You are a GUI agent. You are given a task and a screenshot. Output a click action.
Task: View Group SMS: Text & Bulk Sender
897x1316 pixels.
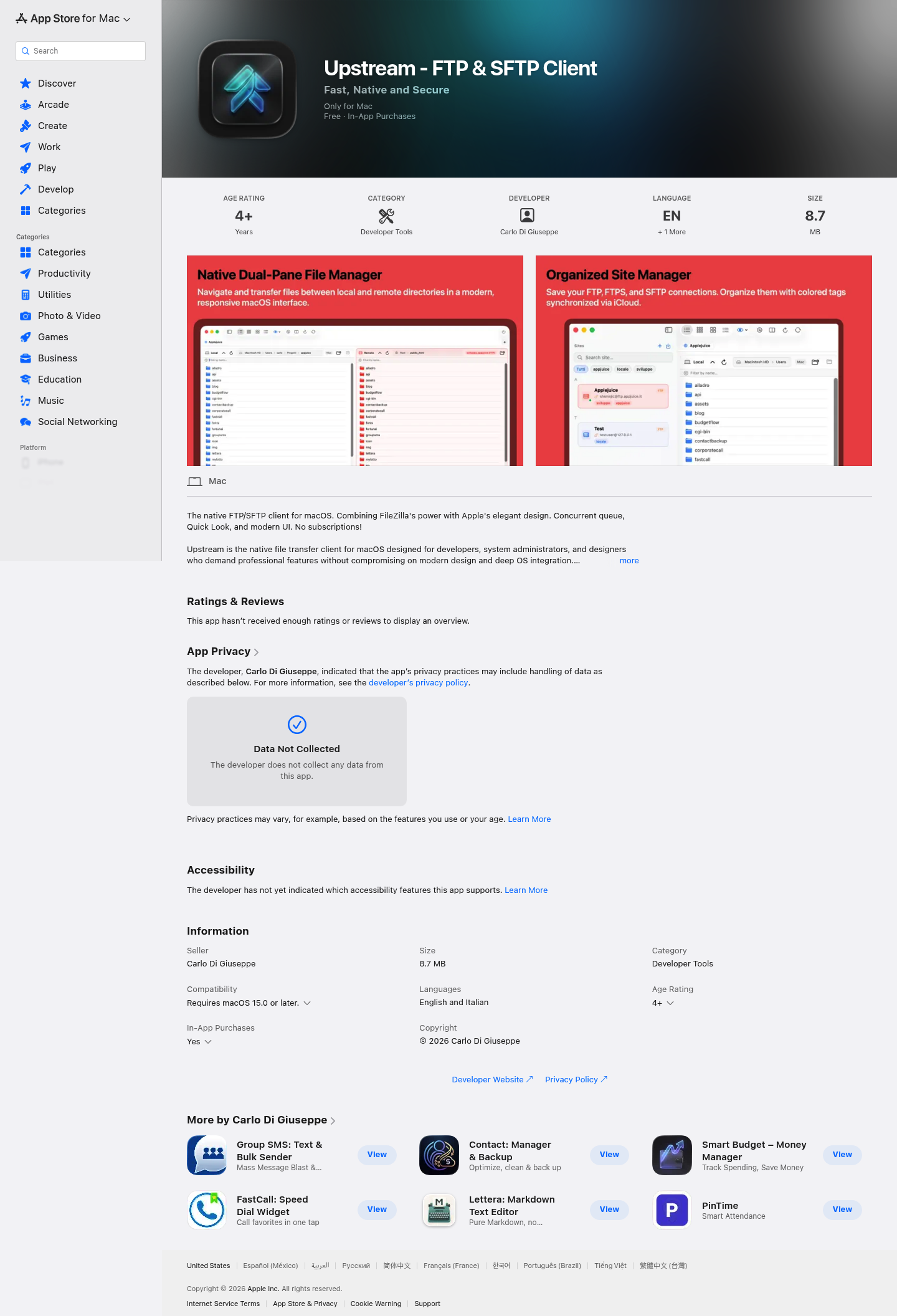[377, 1155]
